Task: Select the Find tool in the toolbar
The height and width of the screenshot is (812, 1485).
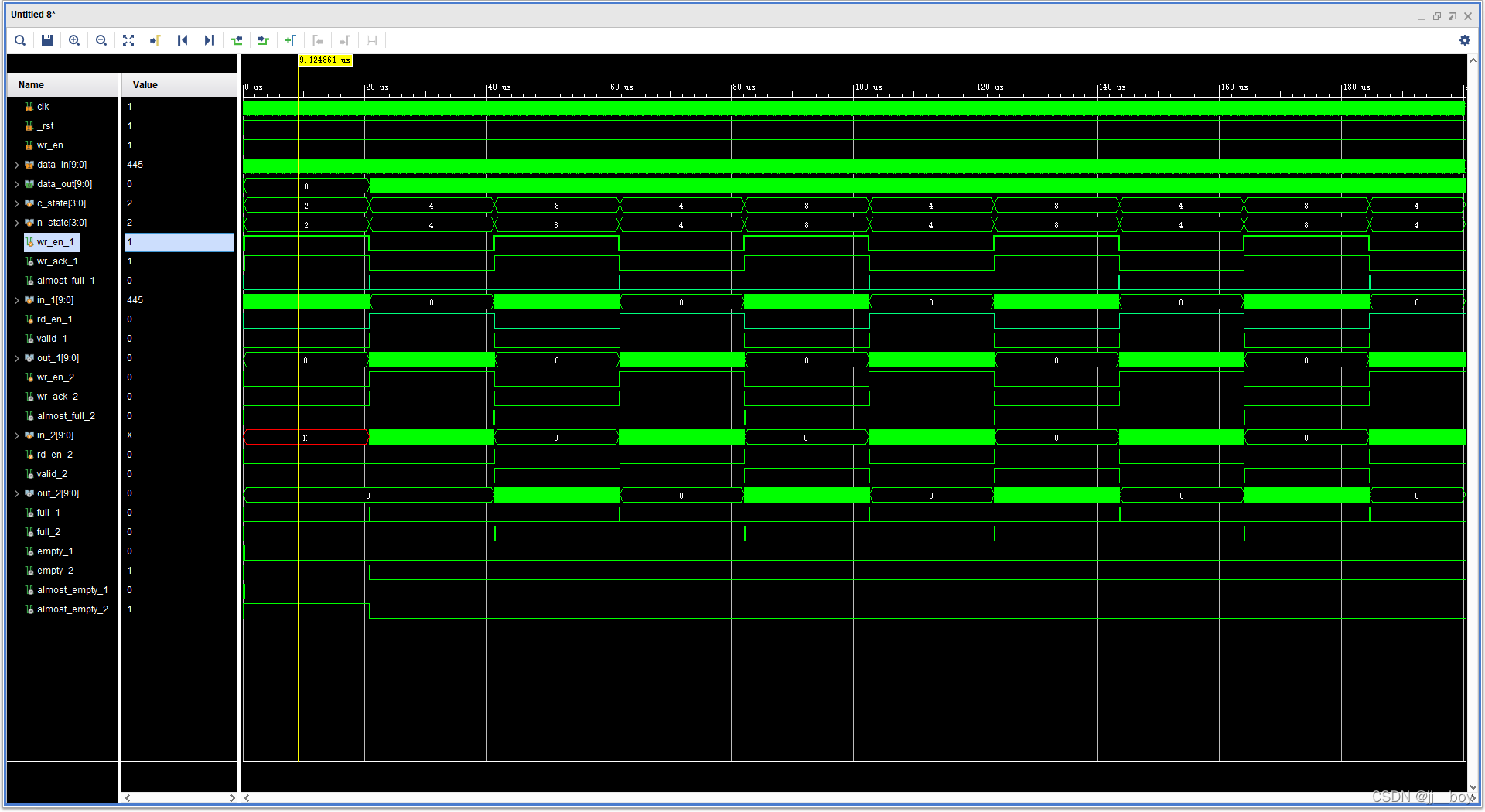Action: (x=20, y=40)
